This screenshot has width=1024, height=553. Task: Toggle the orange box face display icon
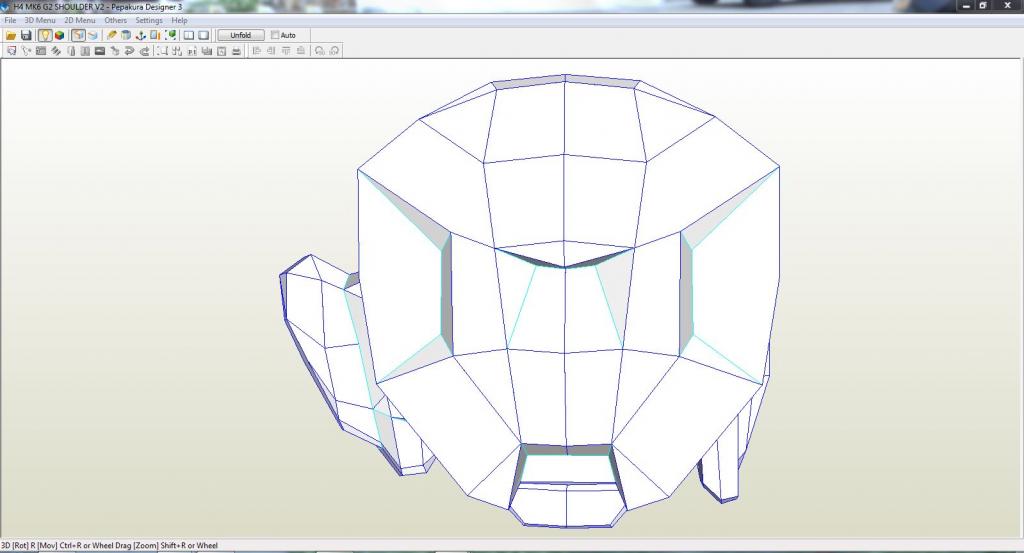coord(78,35)
